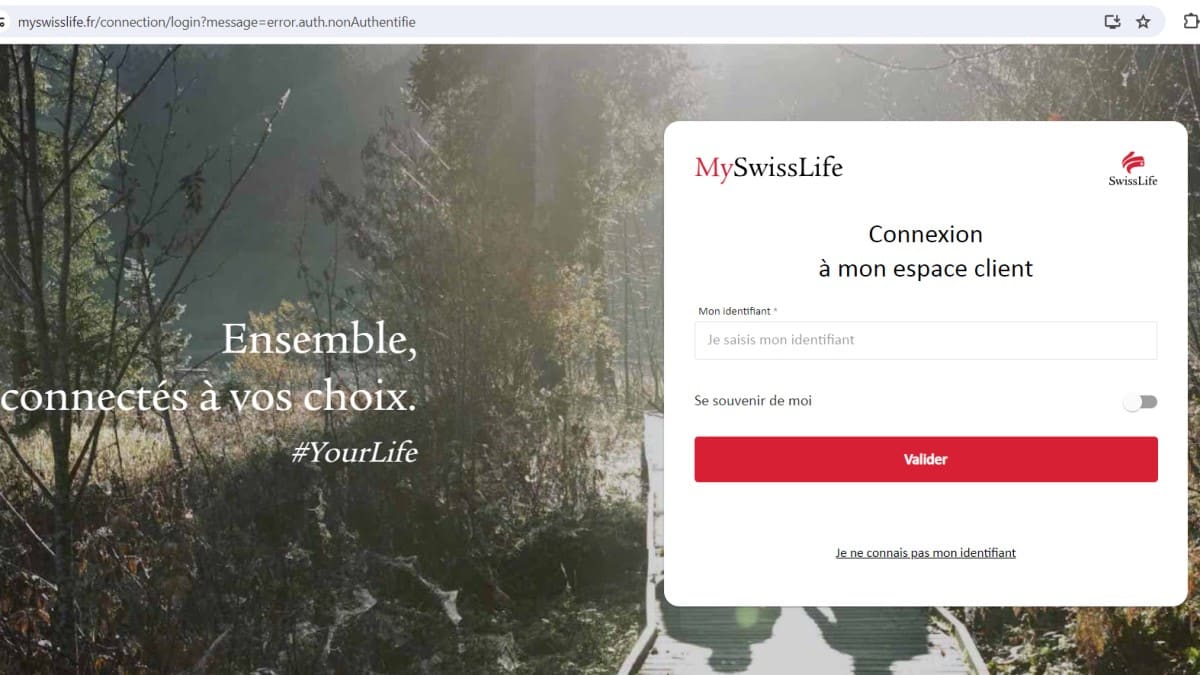
Task: Click the install app icon in address bar
Action: (1112, 21)
